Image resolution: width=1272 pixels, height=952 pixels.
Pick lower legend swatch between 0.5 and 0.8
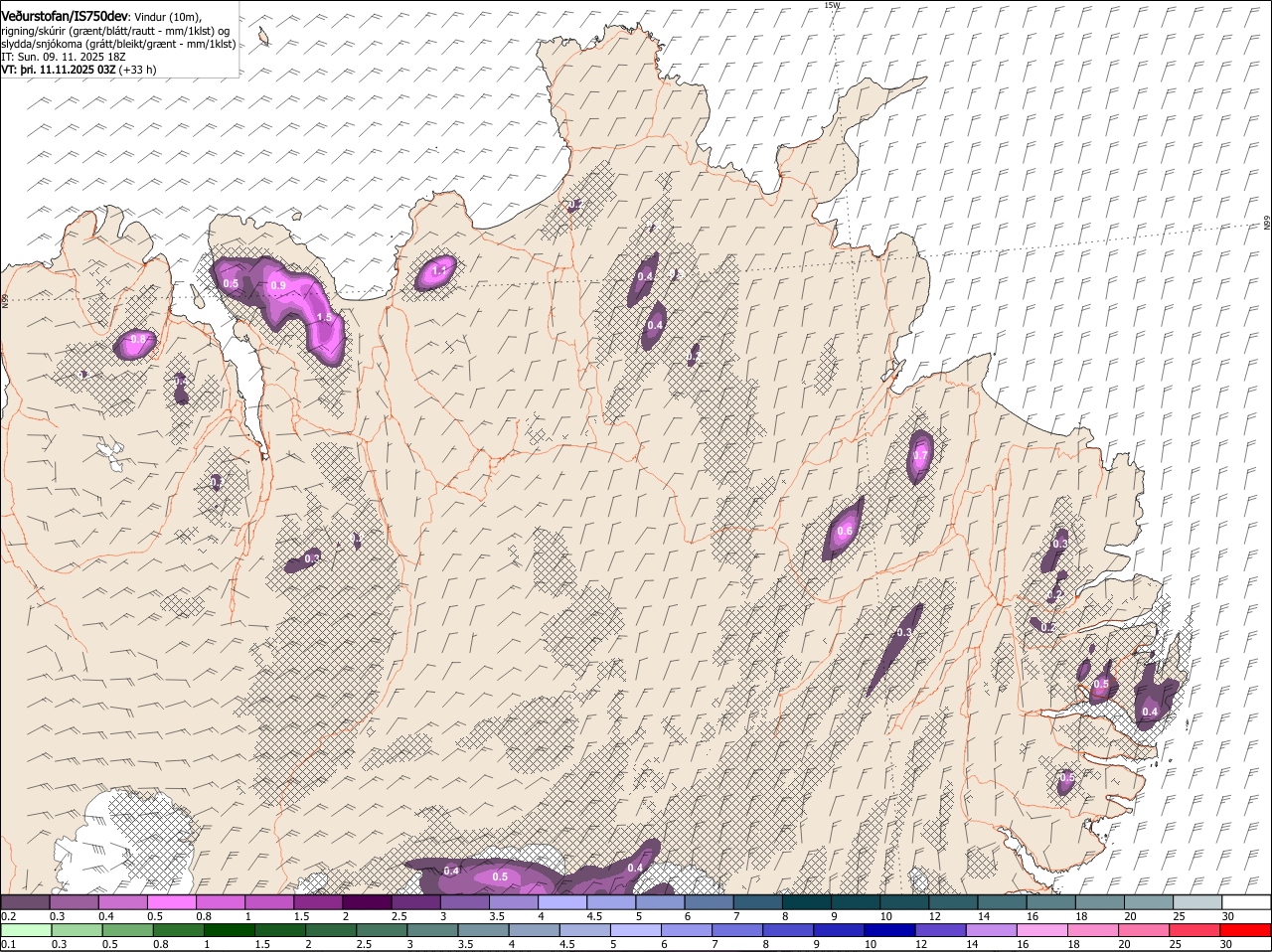(127, 930)
